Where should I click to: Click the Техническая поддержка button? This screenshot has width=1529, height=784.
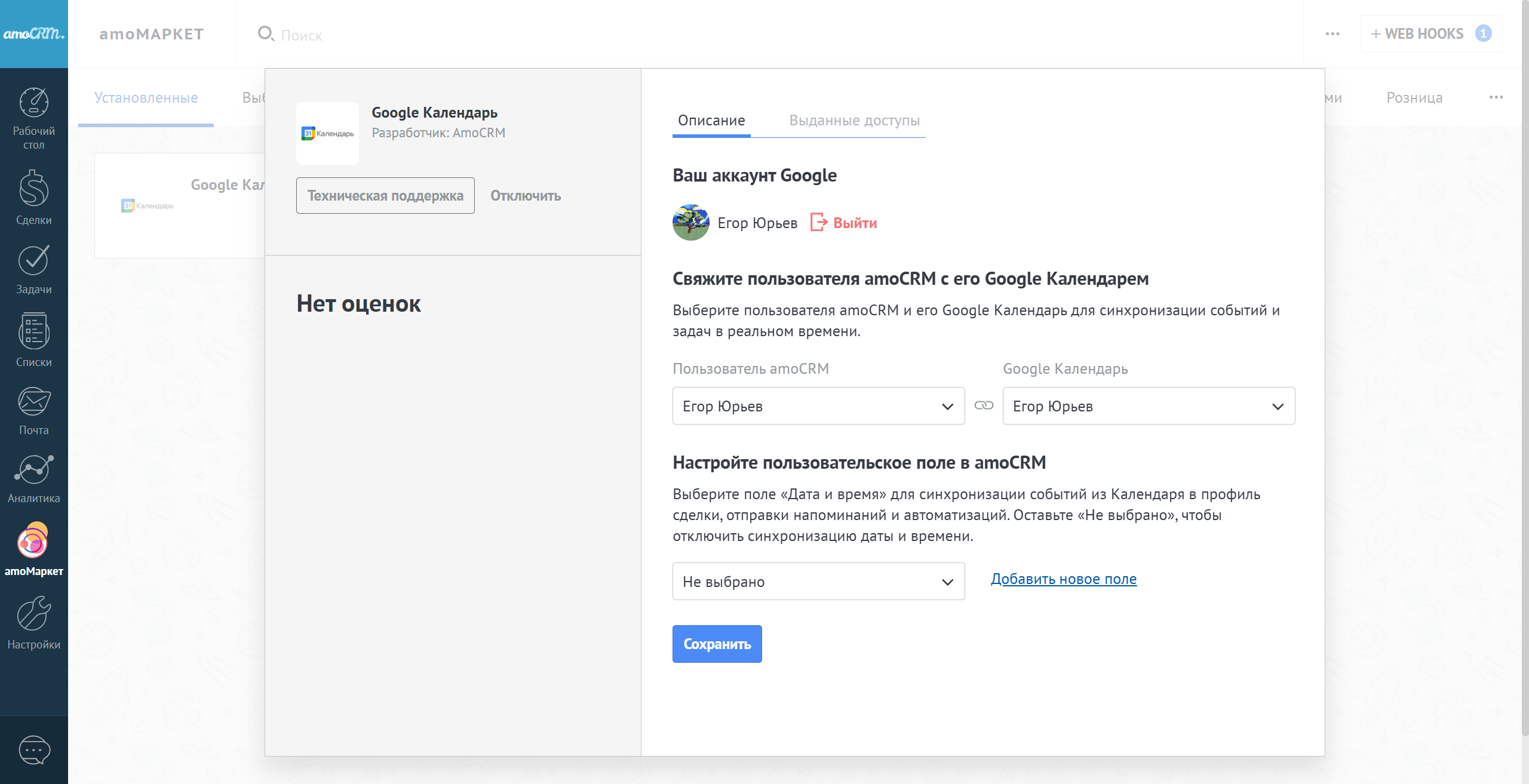tap(385, 195)
